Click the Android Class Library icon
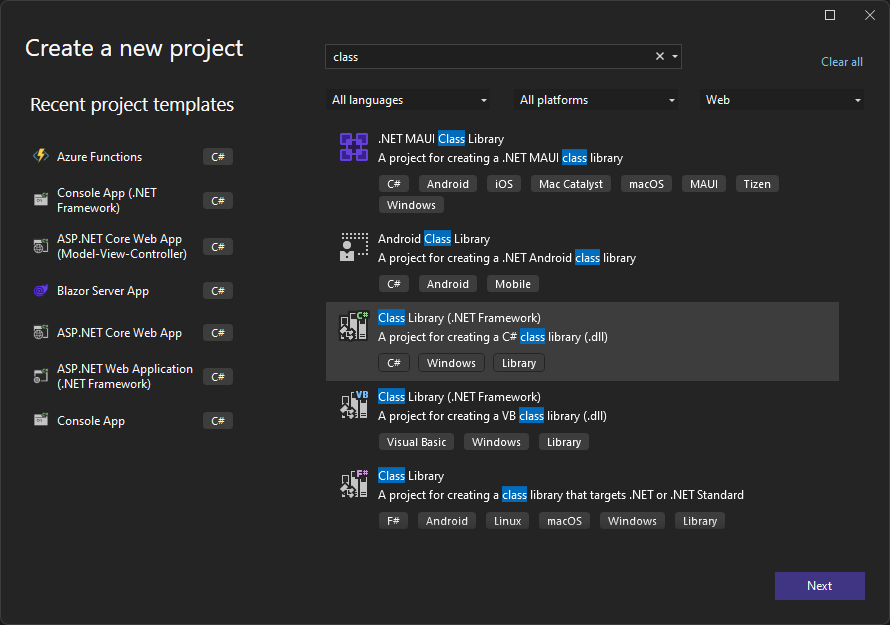The width and height of the screenshot is (890, 625). coord(354,247)
